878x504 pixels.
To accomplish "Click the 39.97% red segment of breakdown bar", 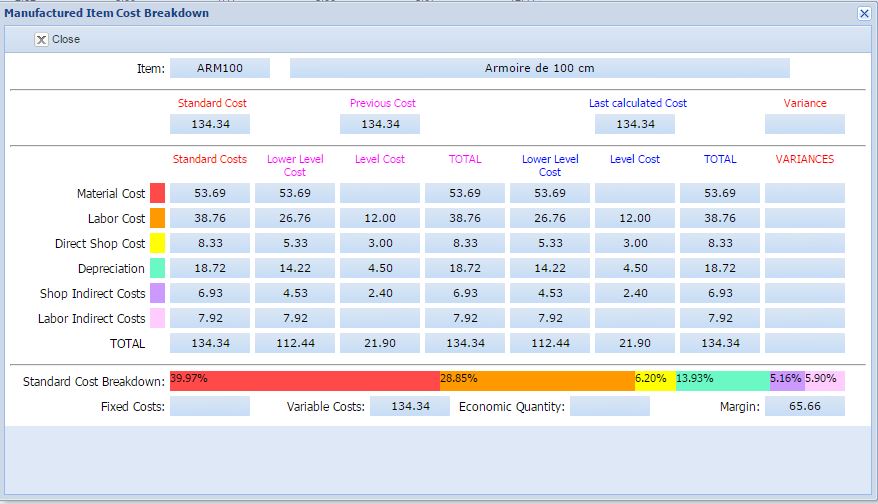I will 305,381.
